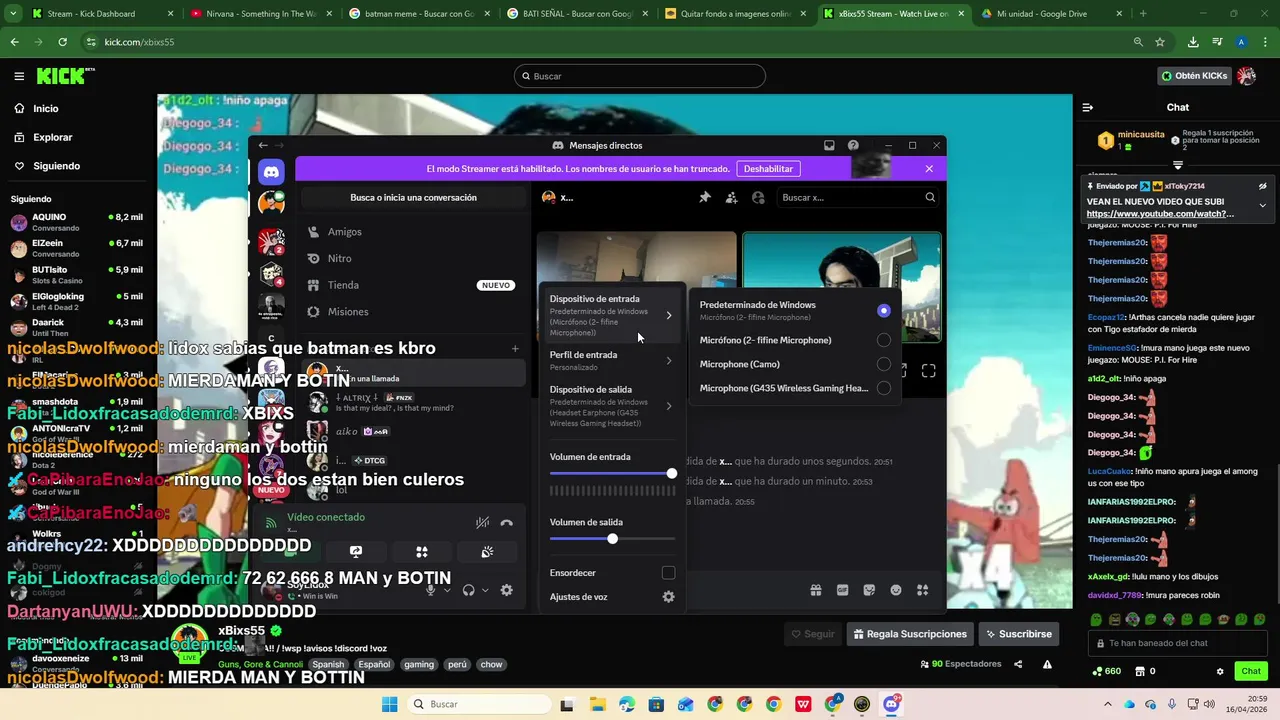This screenshot has height=720, width=1280.
Task: Send a gift using the gift icon
Action: click(x=816, y=590)
